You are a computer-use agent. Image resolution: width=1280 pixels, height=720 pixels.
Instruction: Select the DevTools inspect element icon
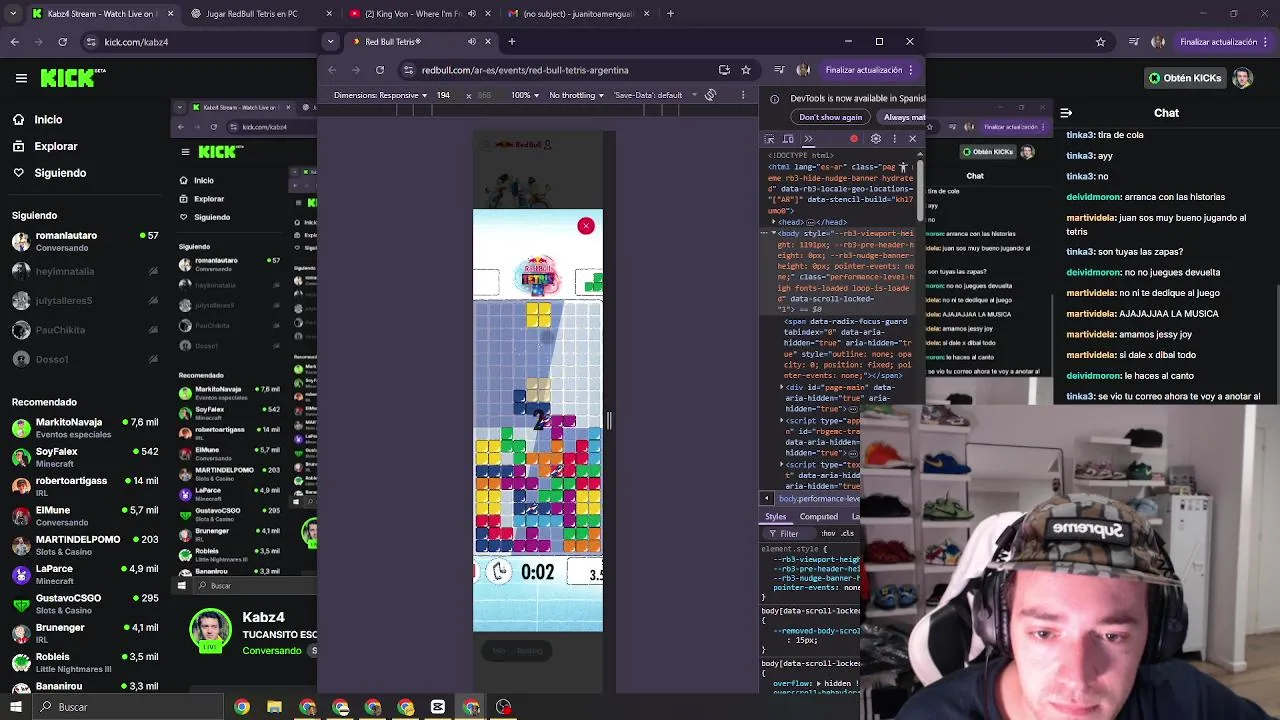click(769, 139)
